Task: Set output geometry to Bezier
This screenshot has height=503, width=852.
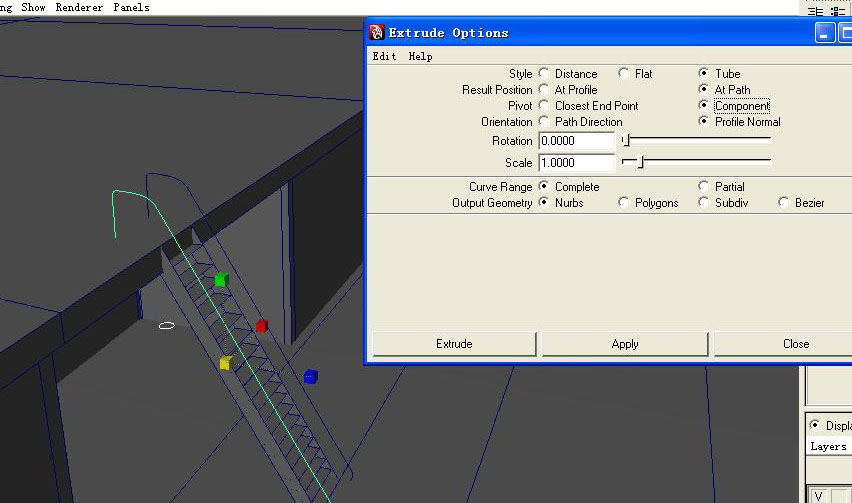Action: [x=784, y=202]
